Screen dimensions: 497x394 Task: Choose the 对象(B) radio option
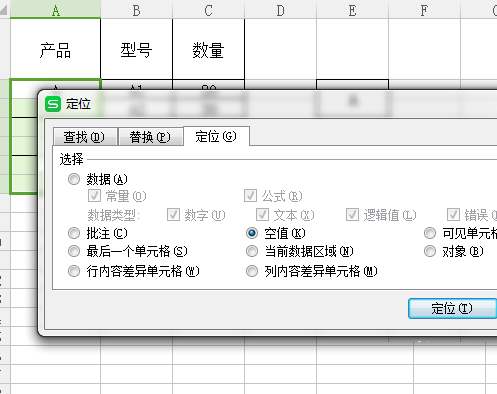[x=430, y=251]
